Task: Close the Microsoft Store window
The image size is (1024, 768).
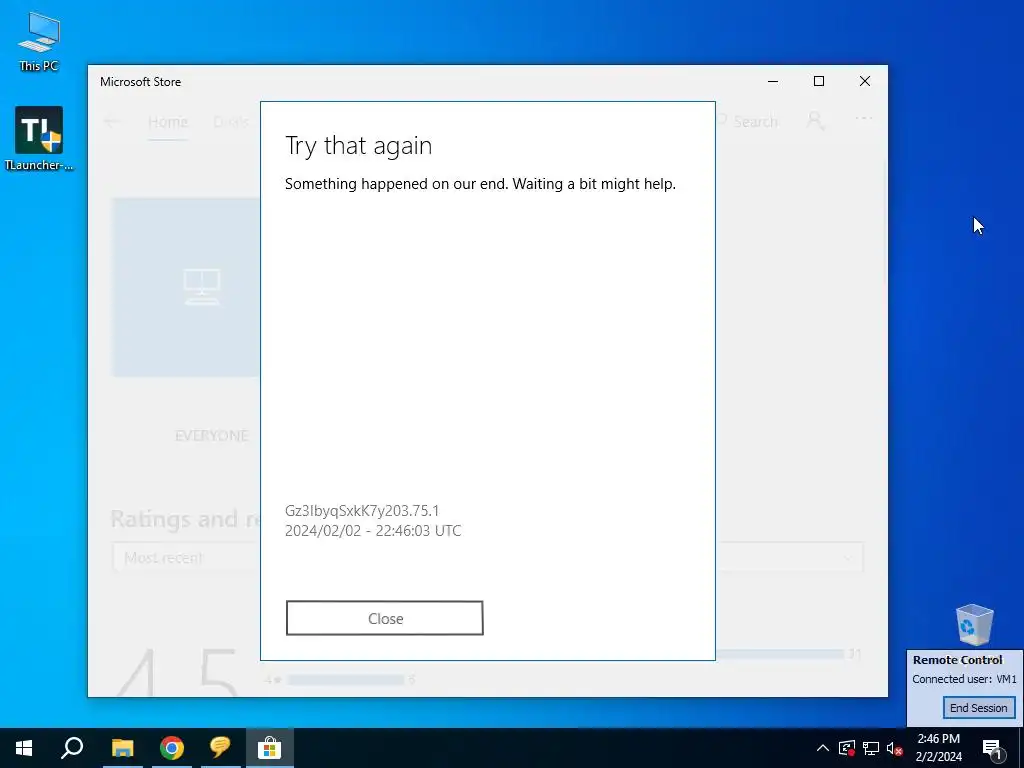Action: (x=865, y=81)
